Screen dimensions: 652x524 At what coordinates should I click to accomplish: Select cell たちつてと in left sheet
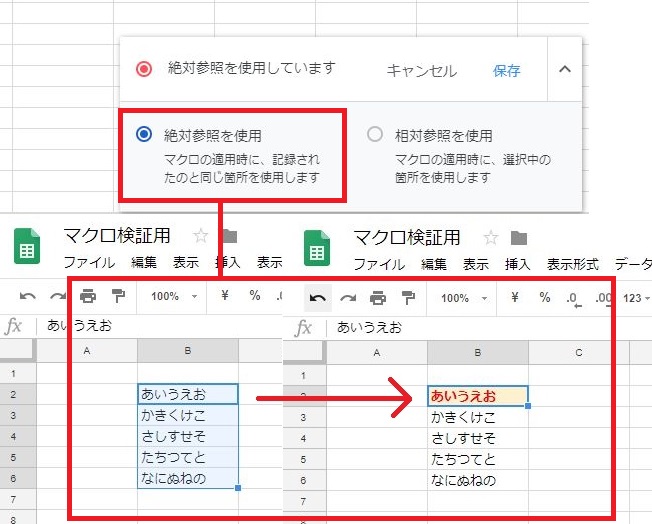click(188, 457)
